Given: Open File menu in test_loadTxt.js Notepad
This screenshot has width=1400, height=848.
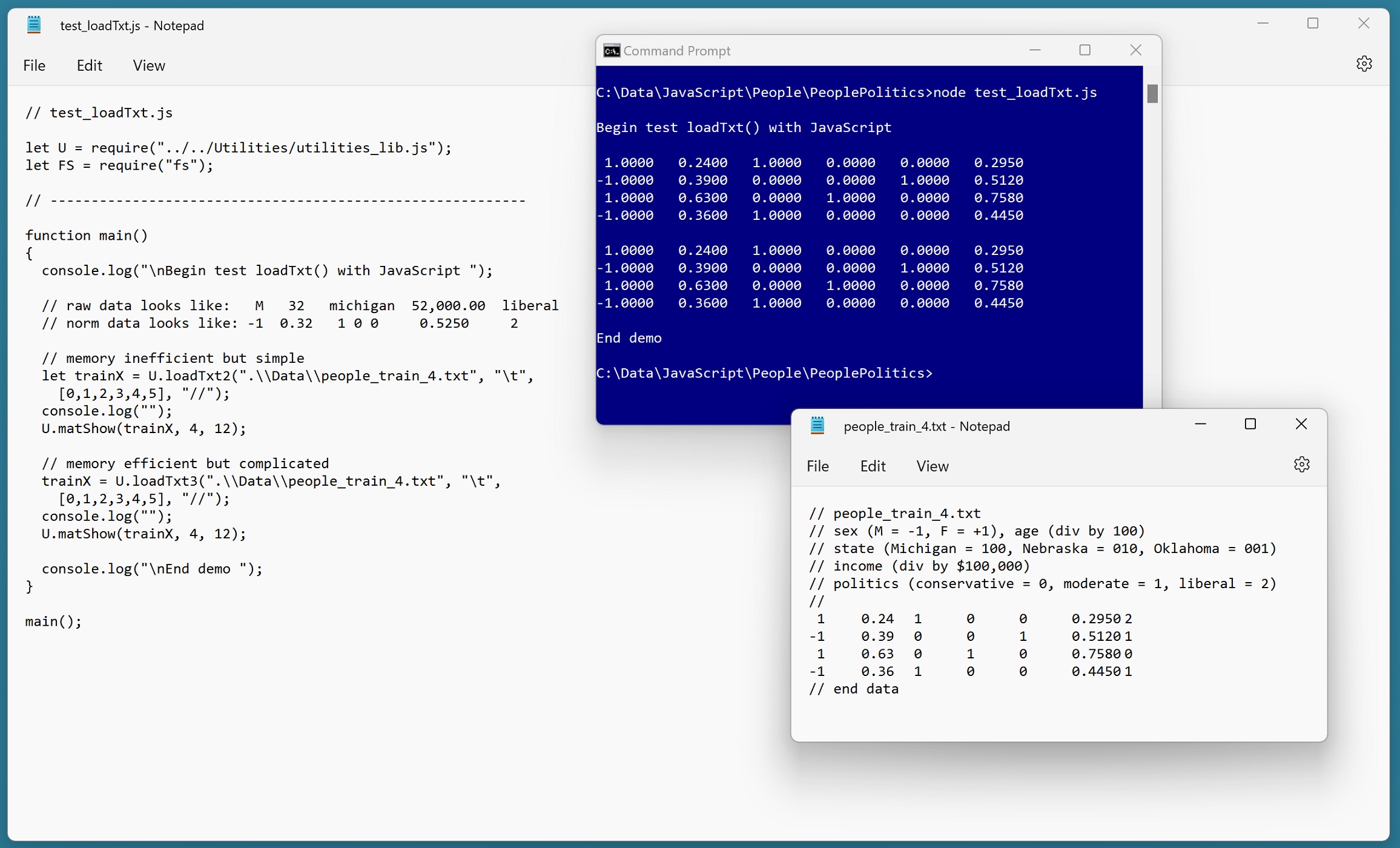Looking at the screenshot, I should coord(35,65).
